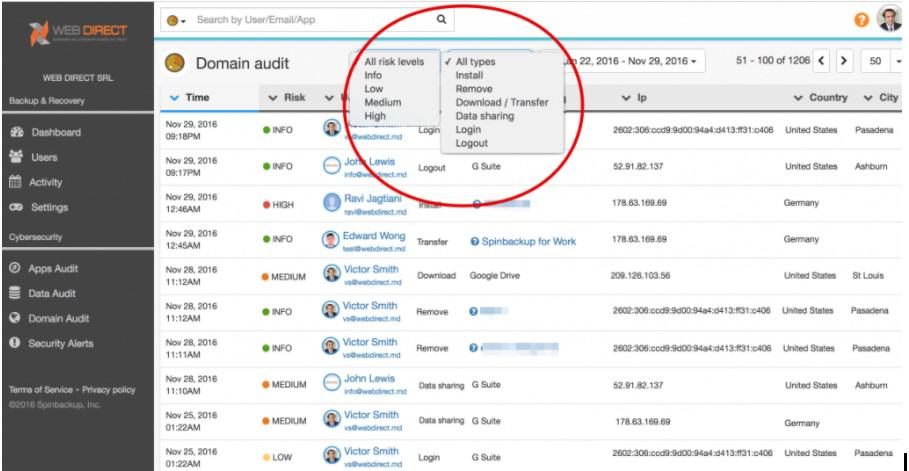Open Victor Smith Download row user link
This screenshot has height=471, width=909.
(x=371, y=269)
